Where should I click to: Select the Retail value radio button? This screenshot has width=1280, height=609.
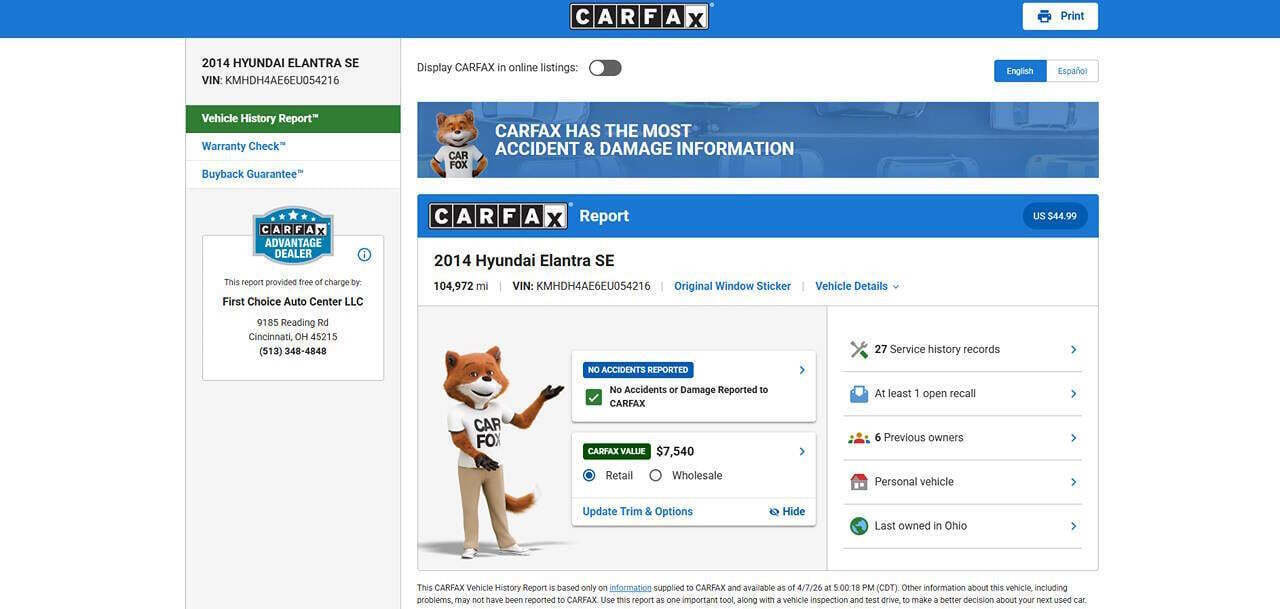589,476
